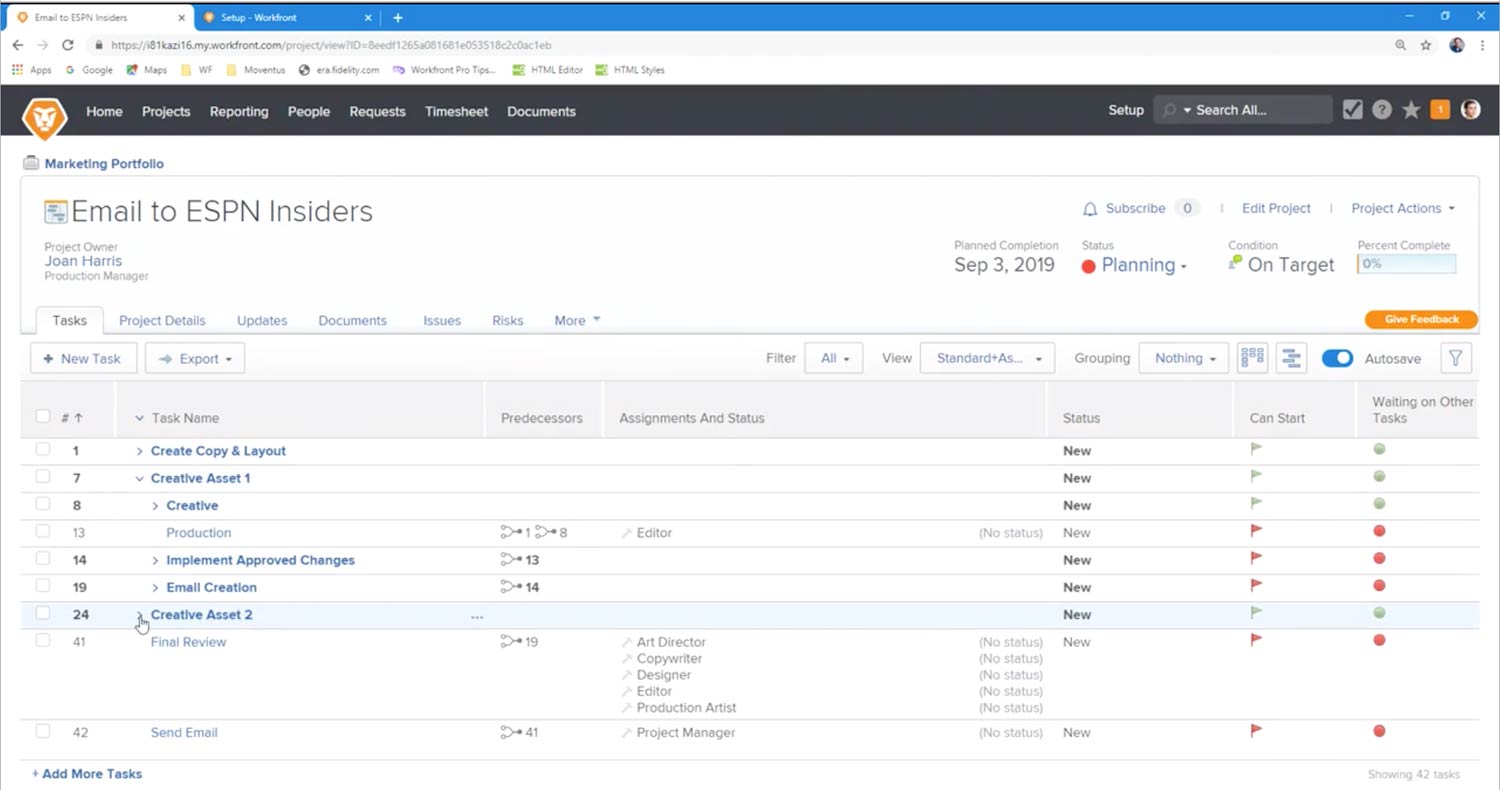Open the Reporting menu in the top navigation
Viewport: 1500px width, 790px height.
[239, 111]
